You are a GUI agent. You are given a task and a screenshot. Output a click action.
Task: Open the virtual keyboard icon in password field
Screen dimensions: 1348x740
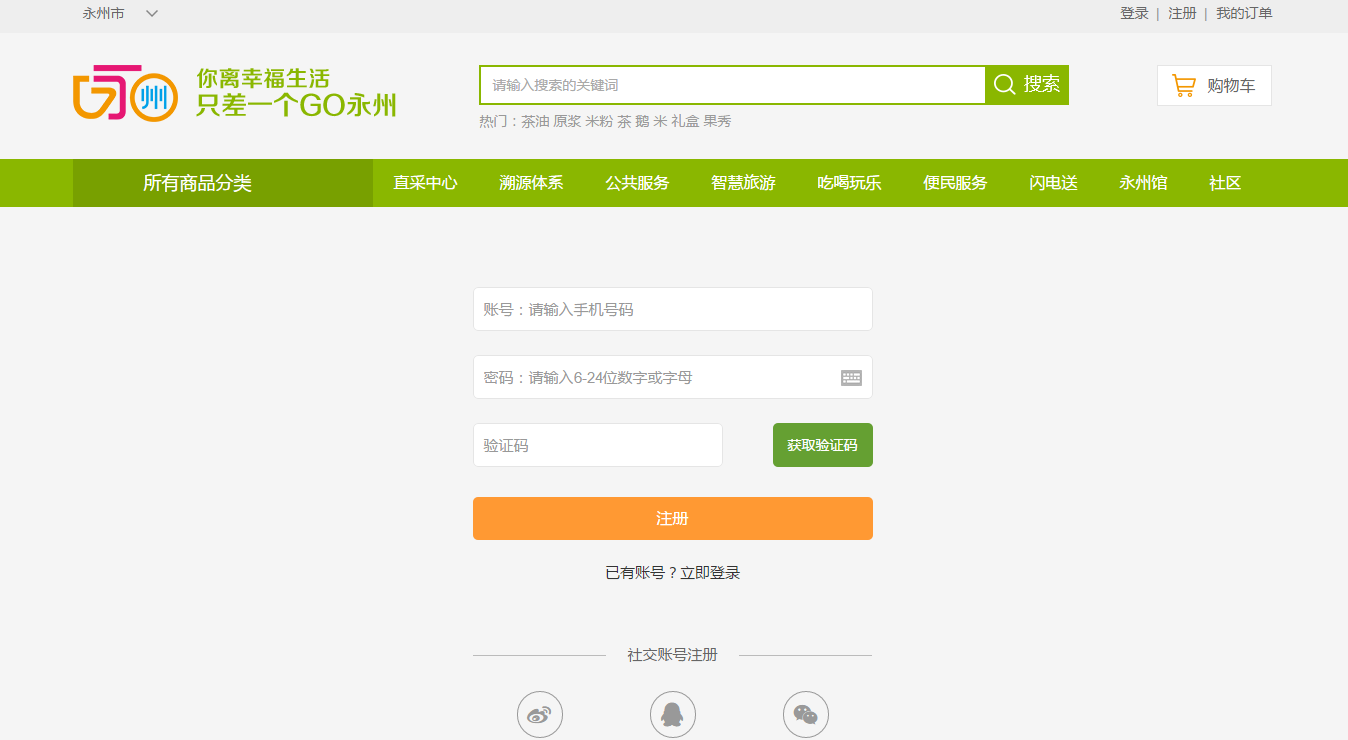pos(851,377)
